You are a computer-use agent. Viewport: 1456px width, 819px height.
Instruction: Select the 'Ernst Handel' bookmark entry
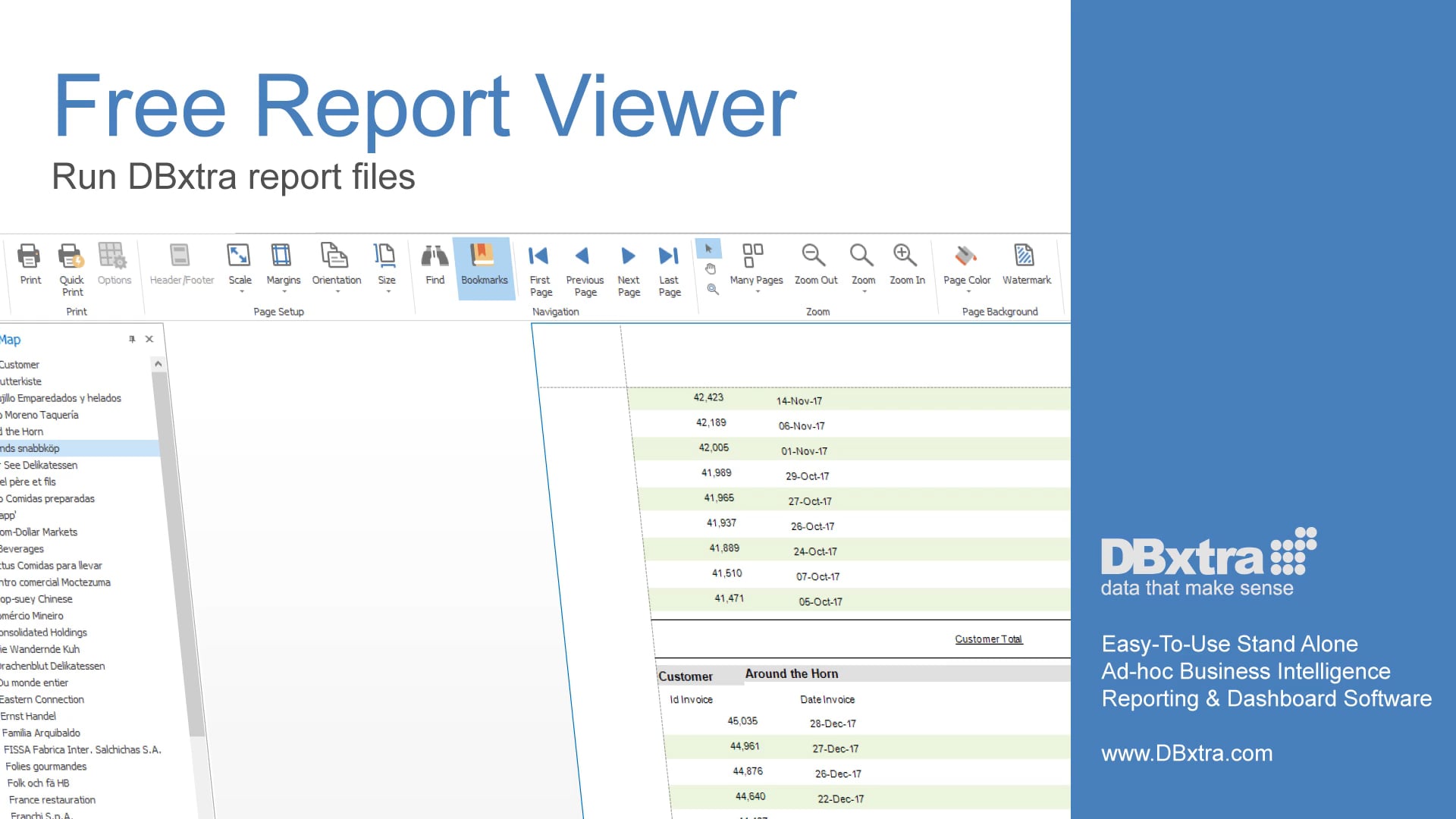pos(28,716)
